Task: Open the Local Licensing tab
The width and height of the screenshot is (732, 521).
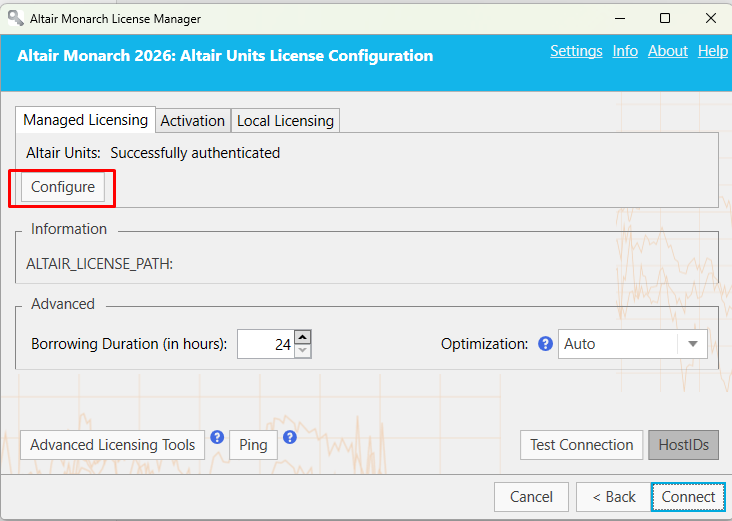Action: click(285, 121)
